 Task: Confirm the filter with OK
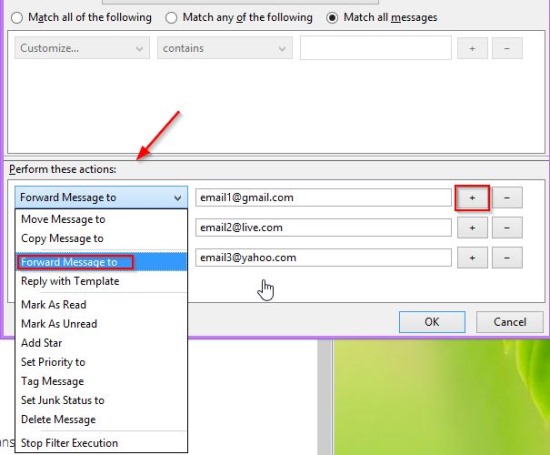click(432, 322)
